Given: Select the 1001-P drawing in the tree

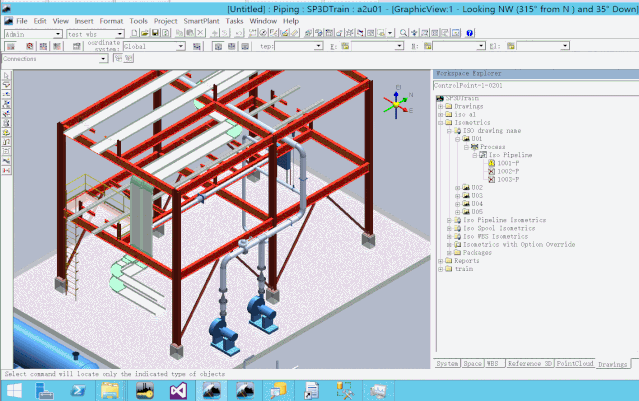Looking at the screenshot, I should pos(508,163).
